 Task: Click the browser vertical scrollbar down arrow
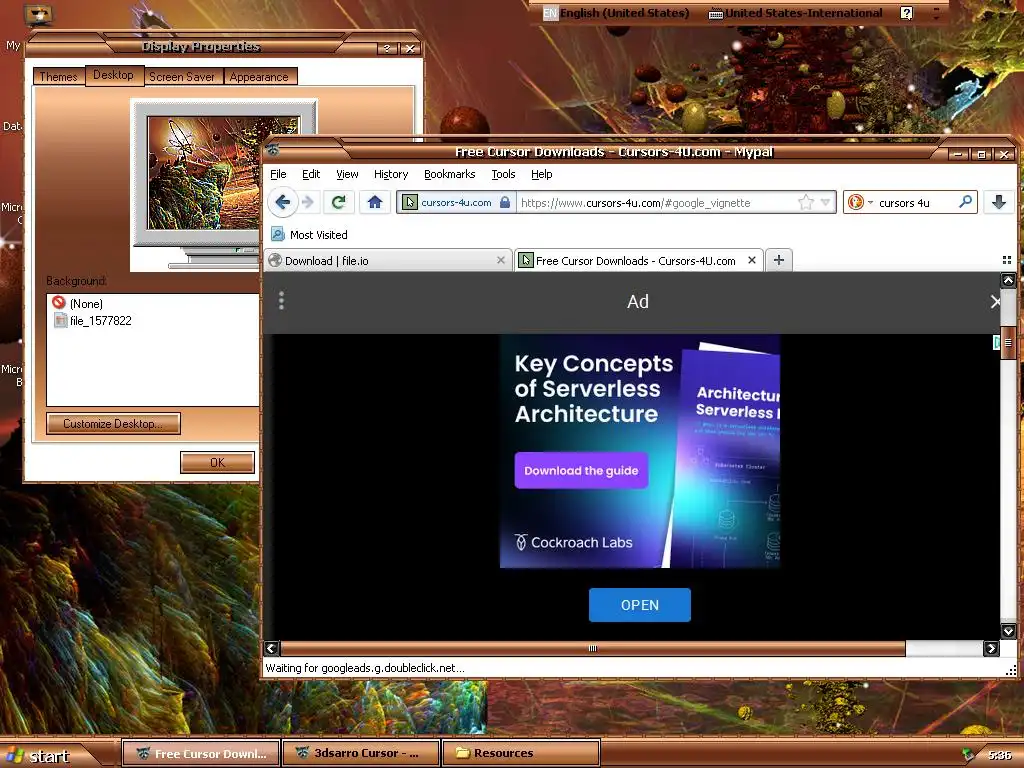1008,631
